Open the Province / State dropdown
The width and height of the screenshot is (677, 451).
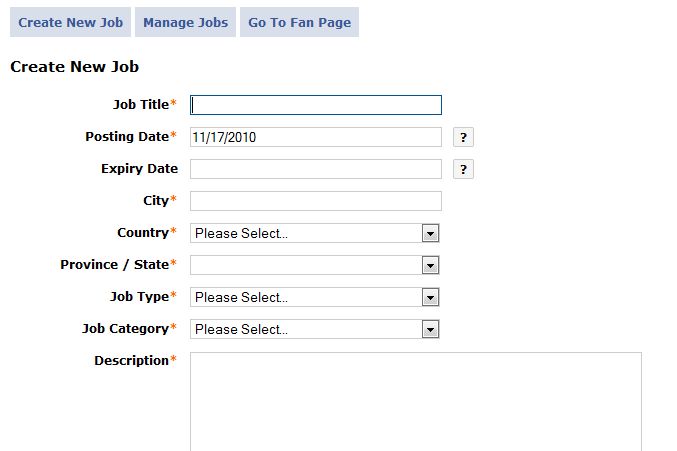tap(430, 265)
